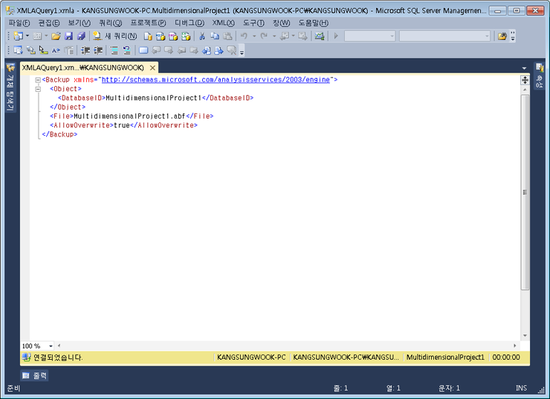Open the first empty combo box in toolbar
This screenshot has width=550, height=399.
[370, 36]
